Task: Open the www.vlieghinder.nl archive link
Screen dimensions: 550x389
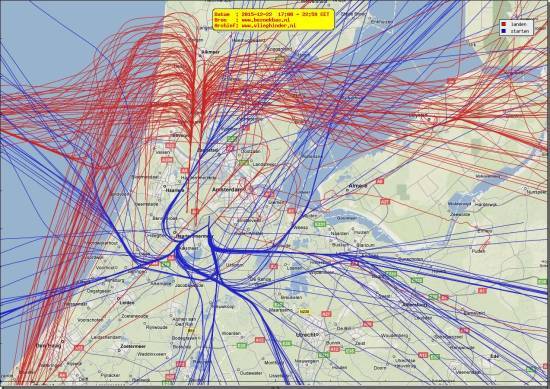Action: [x=269, y=26]
